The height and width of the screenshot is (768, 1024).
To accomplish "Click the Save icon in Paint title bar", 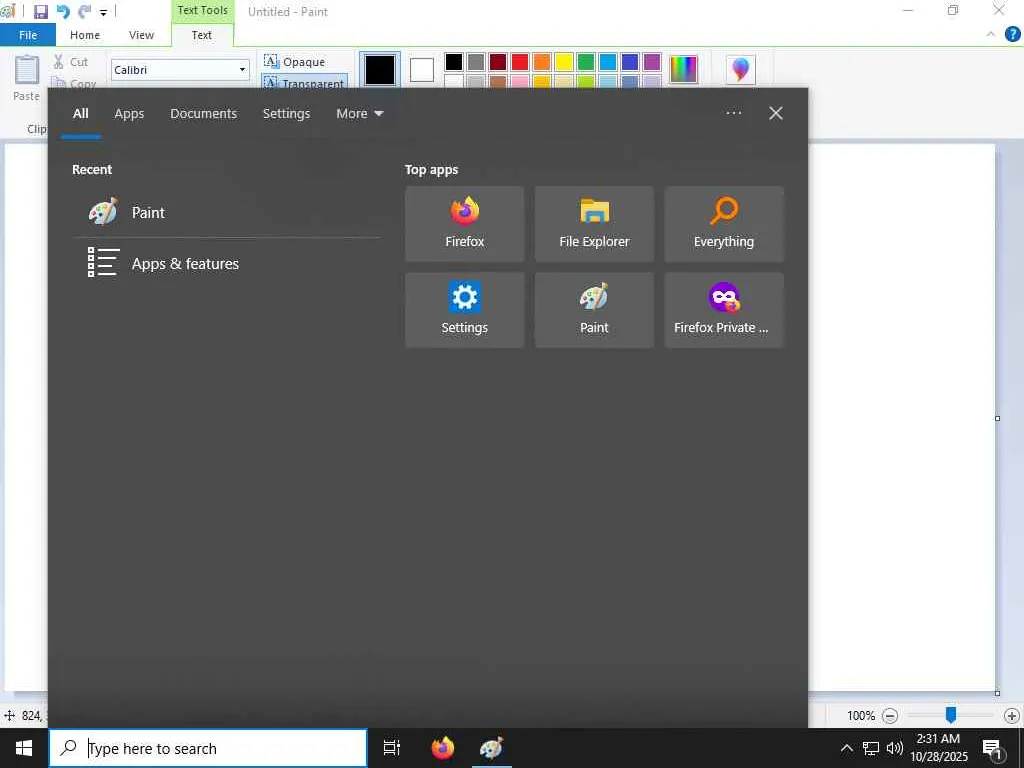I will coord(40,12).
